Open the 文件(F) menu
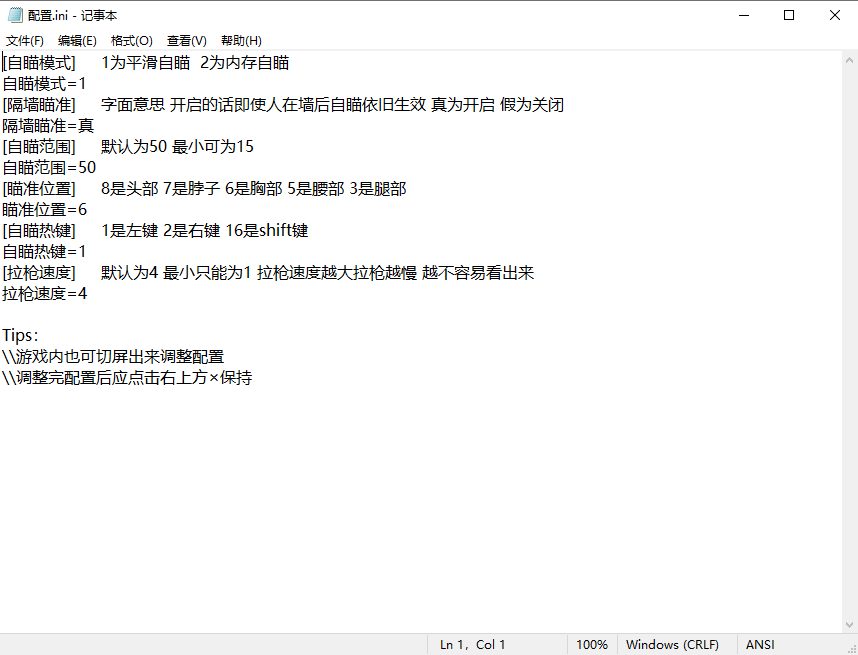 point(25,41)
